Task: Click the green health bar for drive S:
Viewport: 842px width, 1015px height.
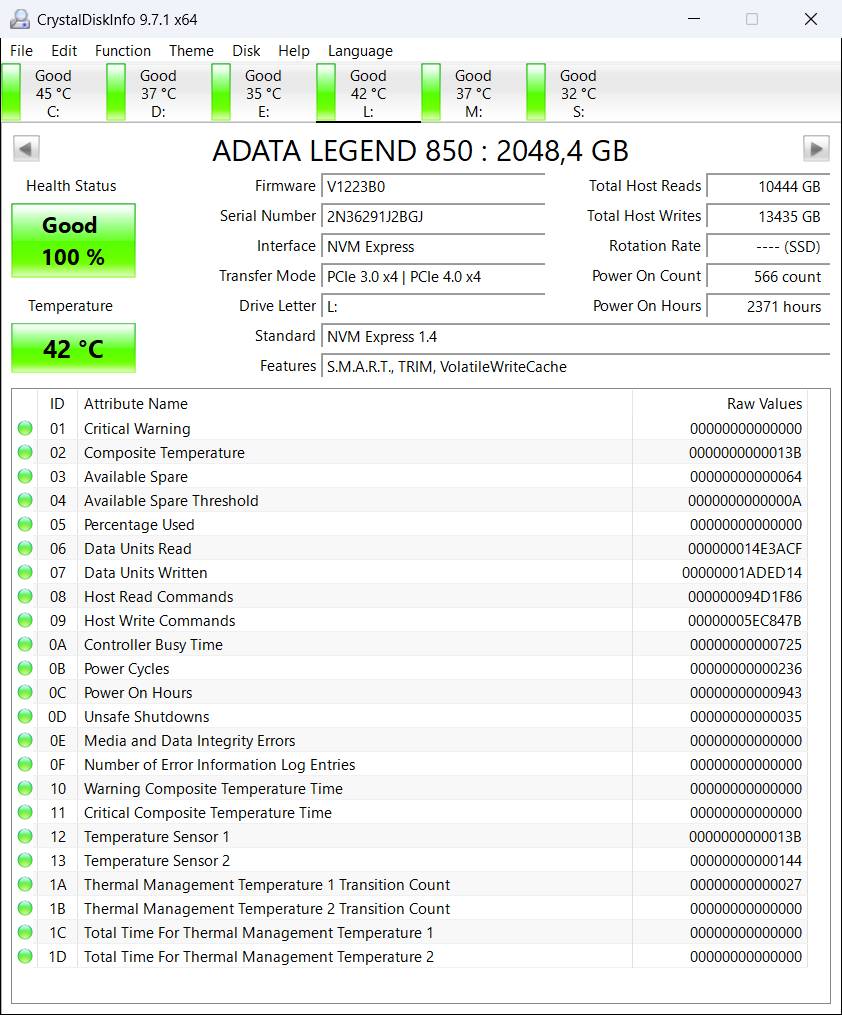Action: [535, 92]
